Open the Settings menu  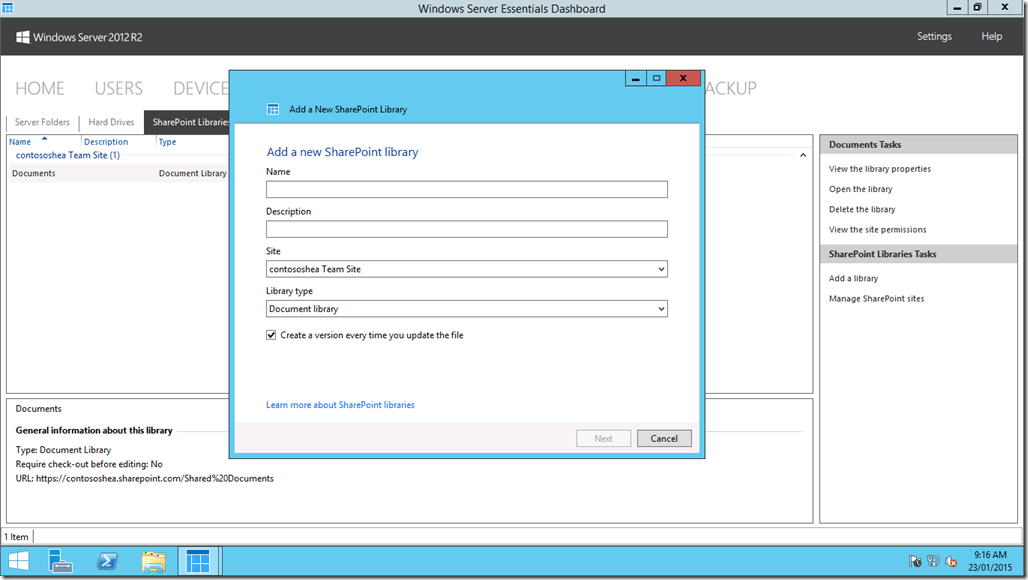pos(934,36)
